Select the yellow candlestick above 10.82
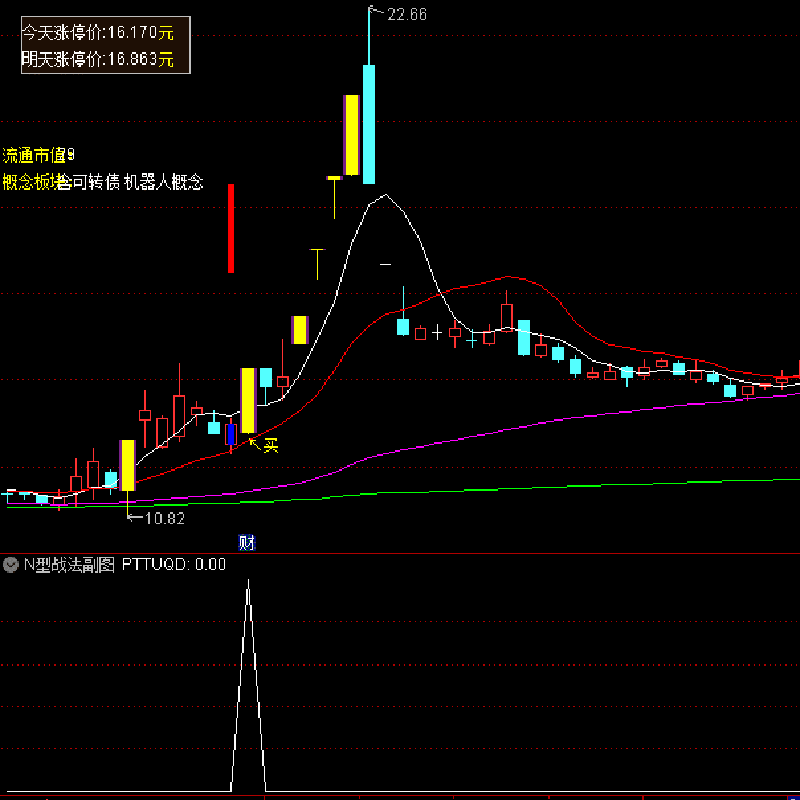The width and height of the screenshot is (800, 800). tap(127, 465)
